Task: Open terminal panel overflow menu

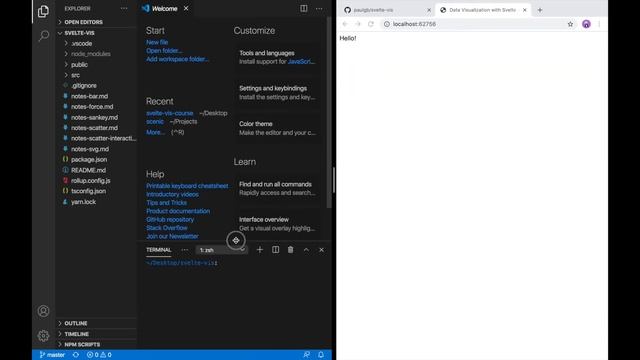Action: [x=185, y=250]
